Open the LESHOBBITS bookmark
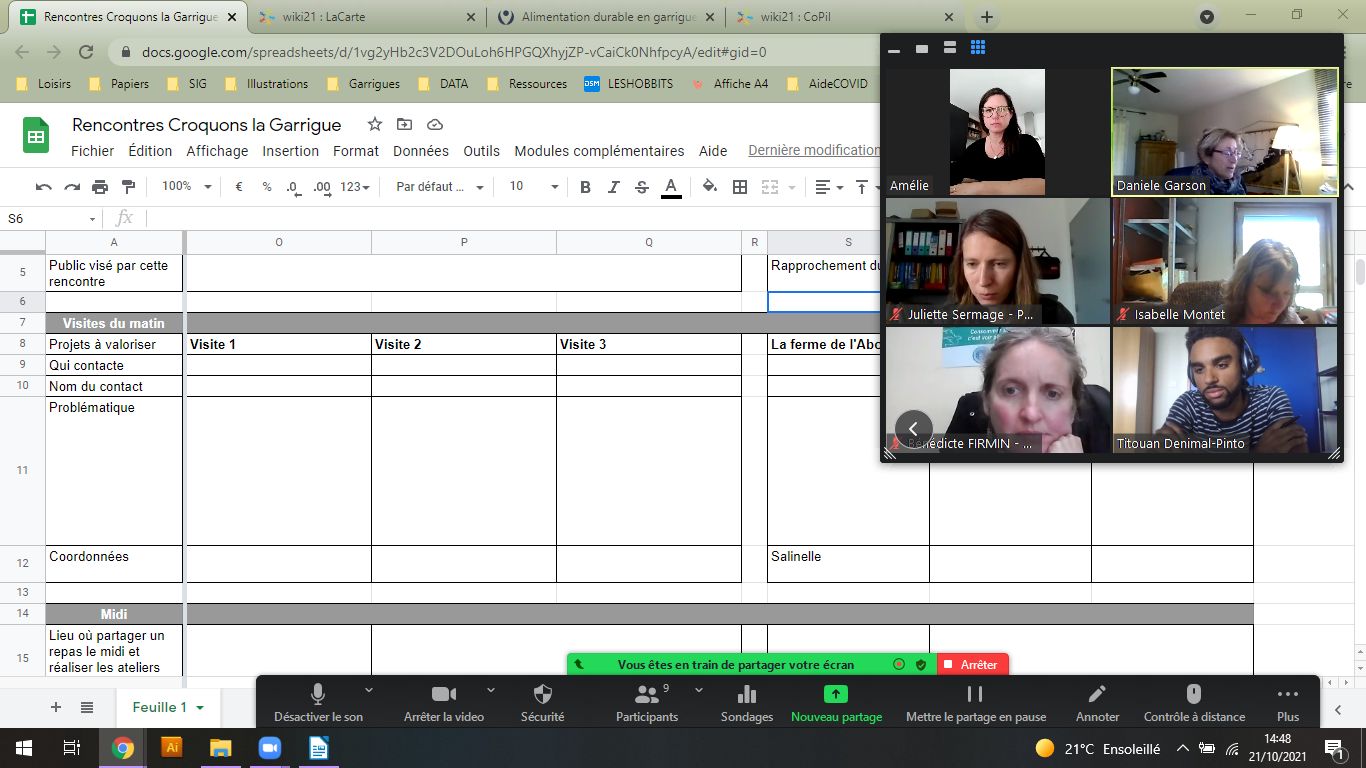 (629, 84)
